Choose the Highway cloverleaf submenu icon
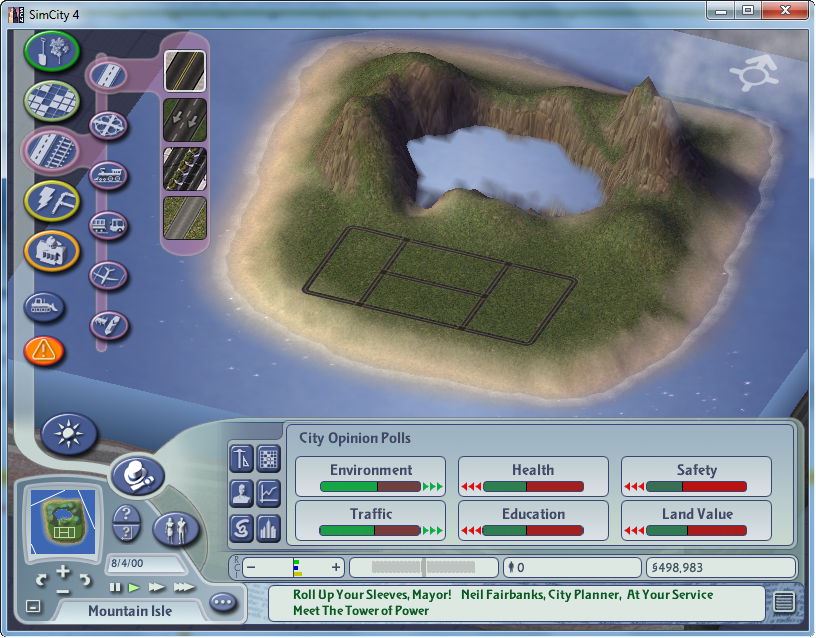The image size is (816, 638). (x=108, y=125)
